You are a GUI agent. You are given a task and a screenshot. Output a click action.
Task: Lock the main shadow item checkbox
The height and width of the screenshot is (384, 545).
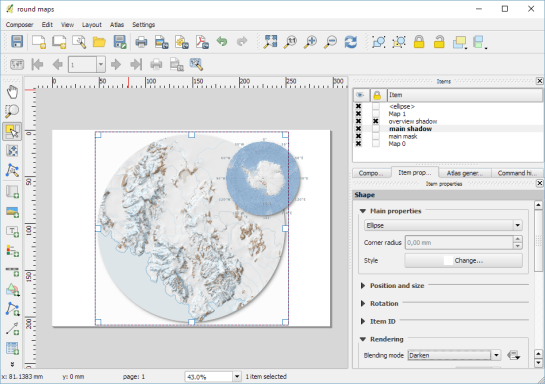pos(376,129)
